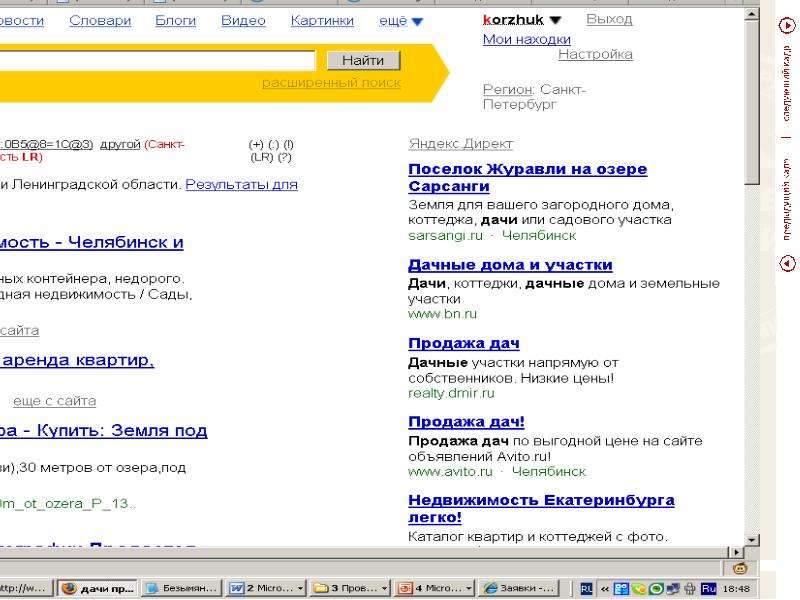The height and width of the screenshot is (600, 800).
Task: Expand the '2 Micro...' taskbar group arrow
Action: pyautogui.click(x=300, y=589)
